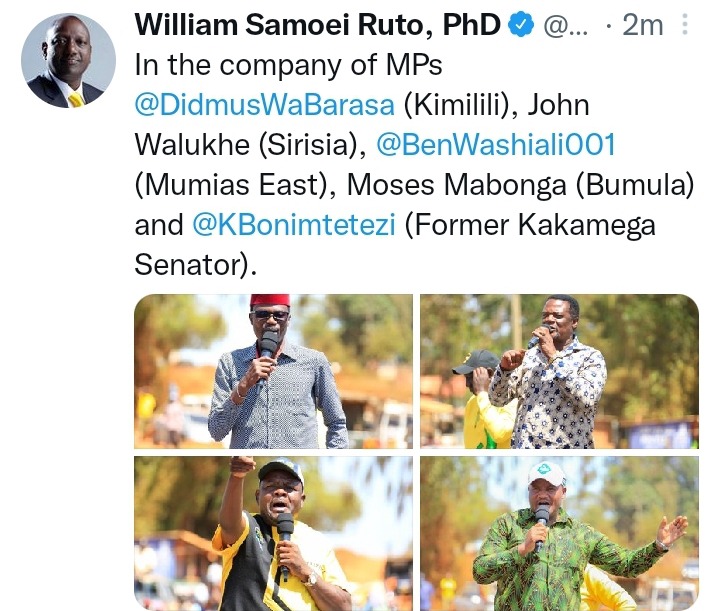Screen dimensions: 720x611
Task: Open the three-dot tweet options menu
Action: [685, 24]
